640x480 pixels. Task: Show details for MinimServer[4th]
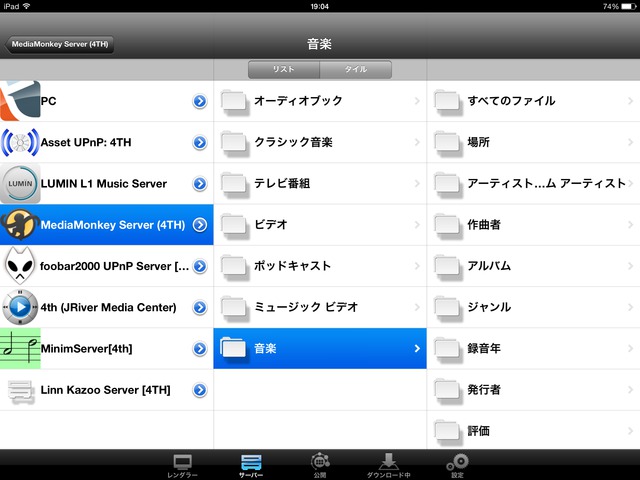(200, 348)
